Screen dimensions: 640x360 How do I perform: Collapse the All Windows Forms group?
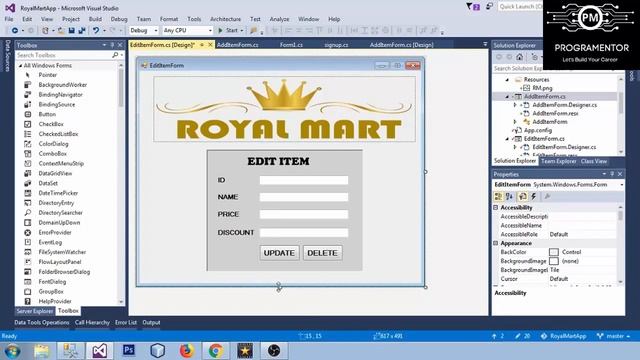(x=20, y=66)
